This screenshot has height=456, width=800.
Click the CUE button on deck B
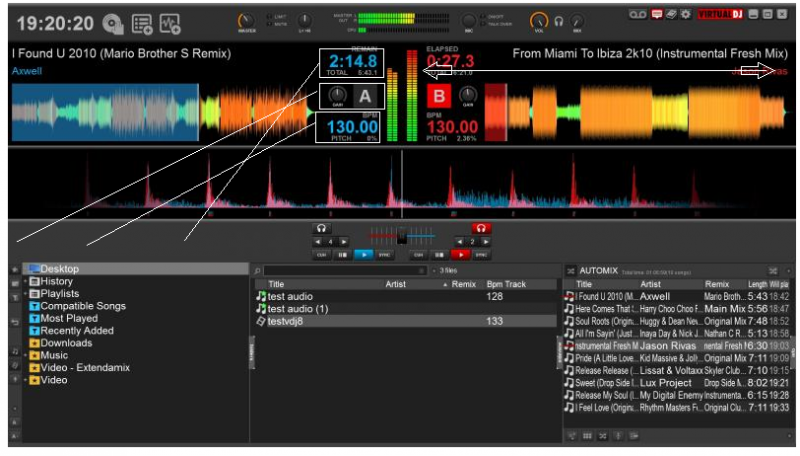[420, 255]
